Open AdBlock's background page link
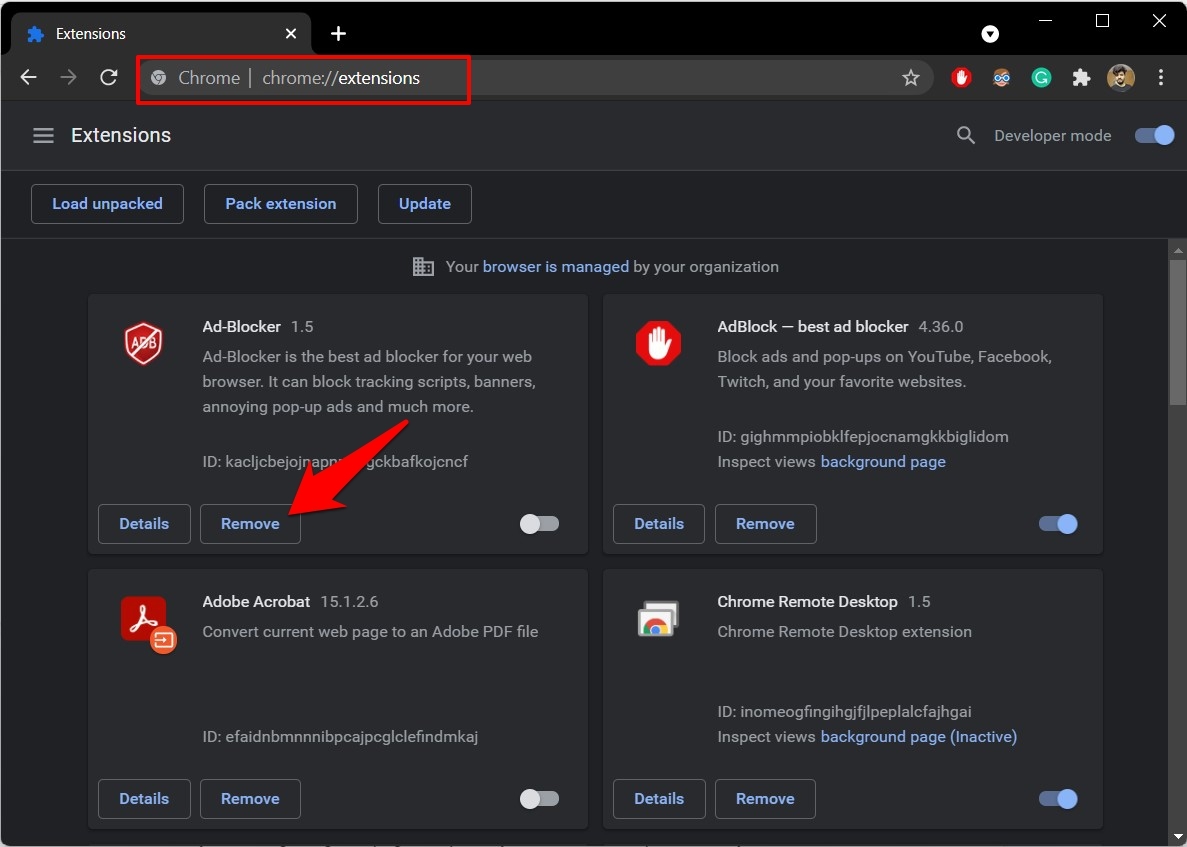 [x=882, y=462]
